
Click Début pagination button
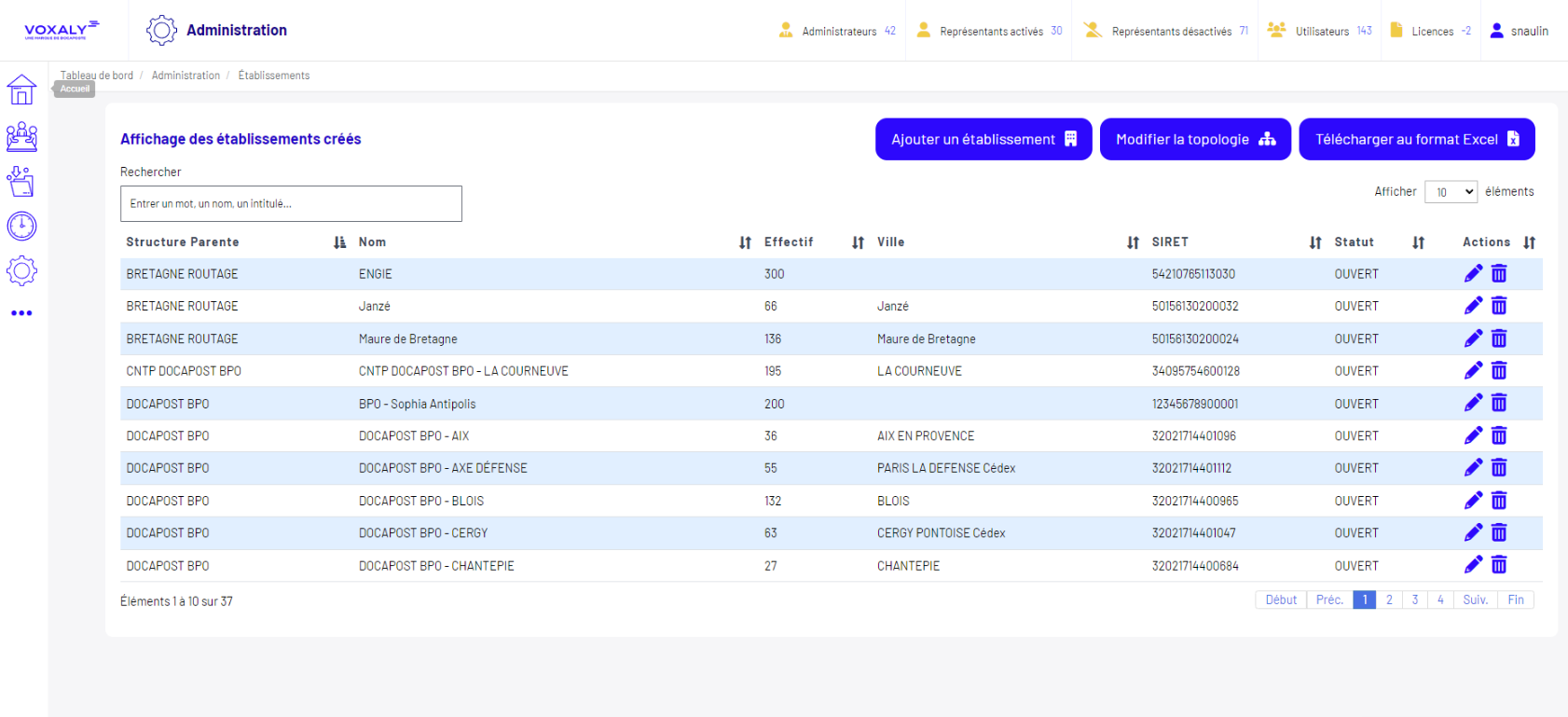pos(1281,600)
